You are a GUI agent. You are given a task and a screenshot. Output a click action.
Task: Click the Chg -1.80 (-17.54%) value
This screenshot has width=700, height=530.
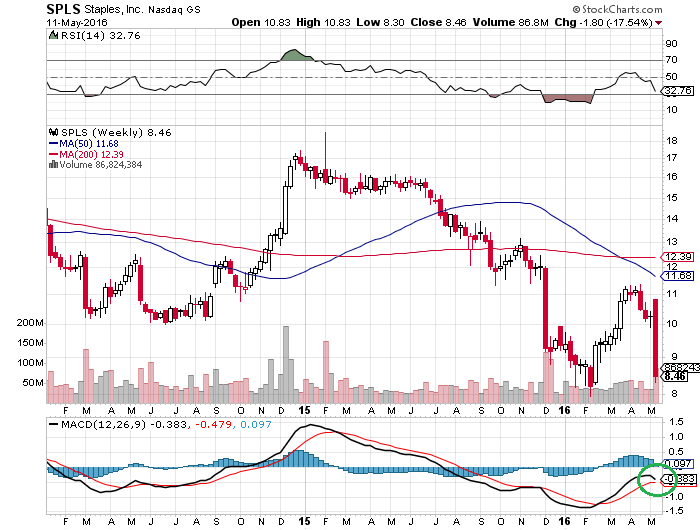tap(603, 22)
